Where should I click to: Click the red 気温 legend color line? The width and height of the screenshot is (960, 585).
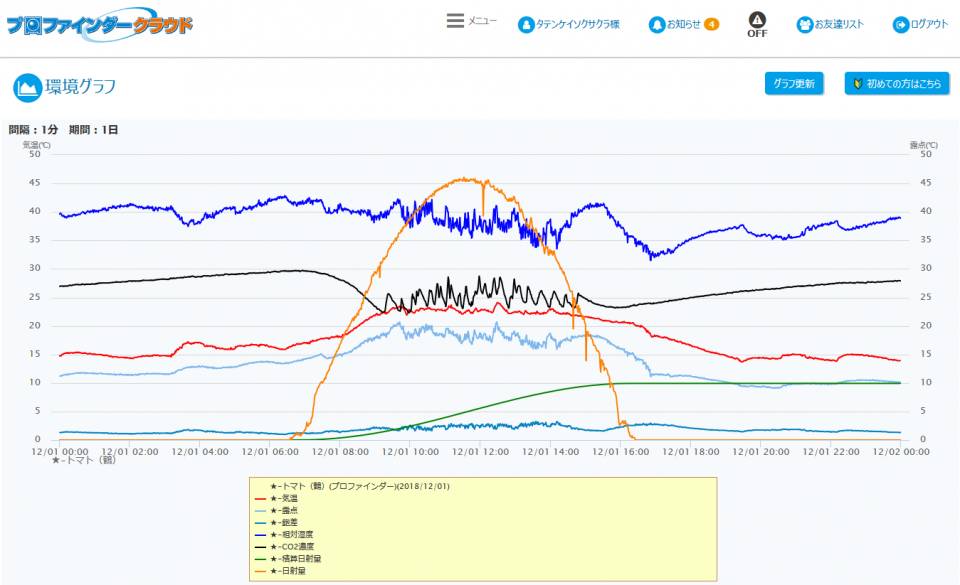pyautogui.click(x=262, y=498)
